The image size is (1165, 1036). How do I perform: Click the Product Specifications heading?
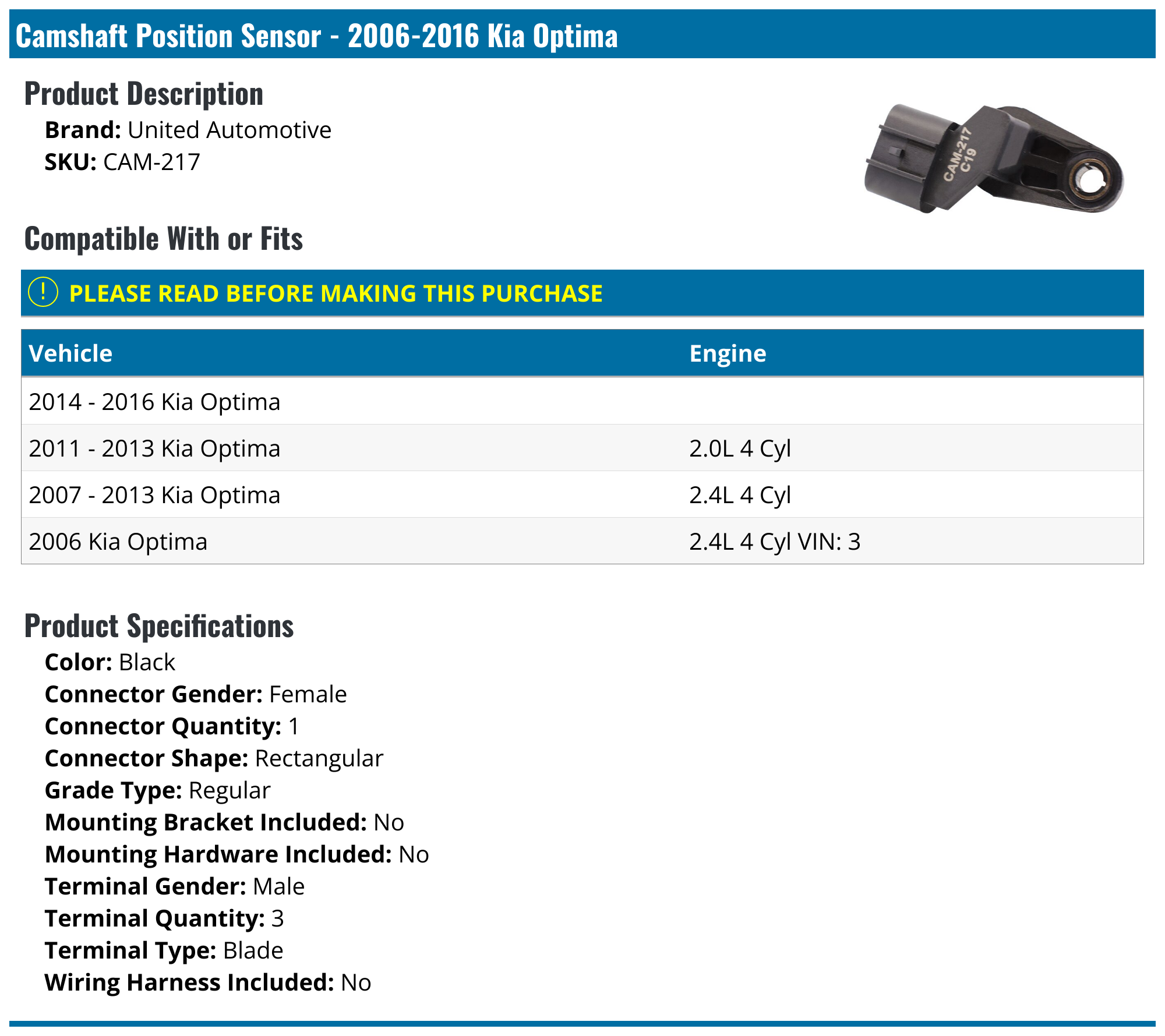(x=159, y=626)
